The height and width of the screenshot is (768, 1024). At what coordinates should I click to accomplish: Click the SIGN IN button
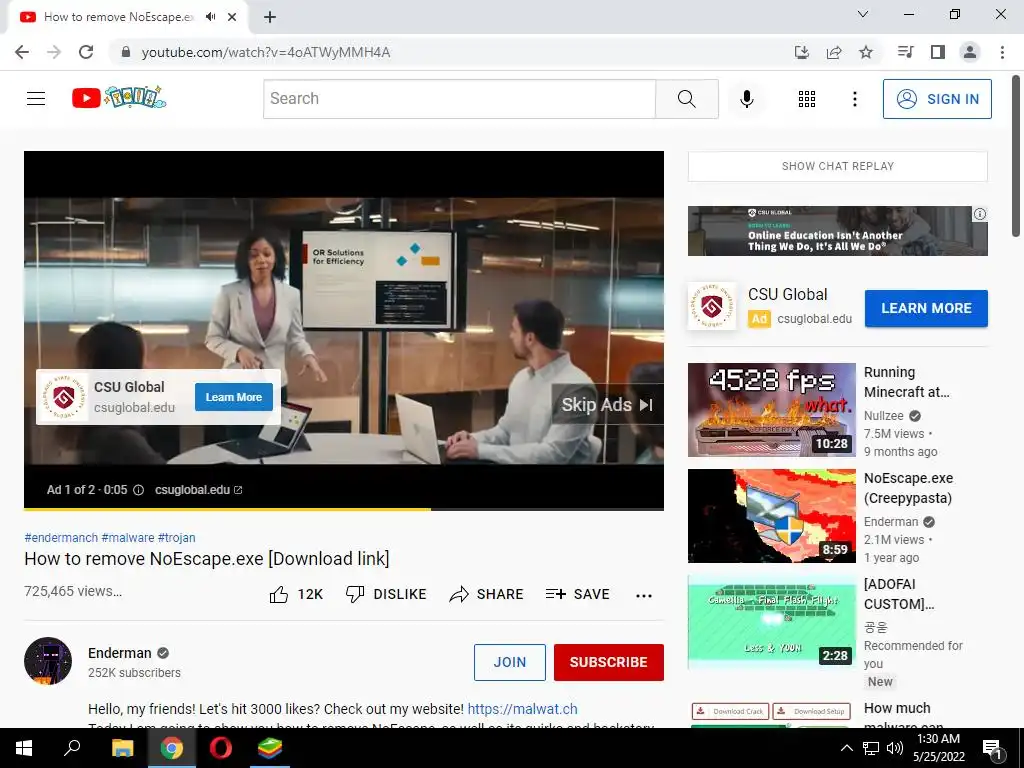936,99
